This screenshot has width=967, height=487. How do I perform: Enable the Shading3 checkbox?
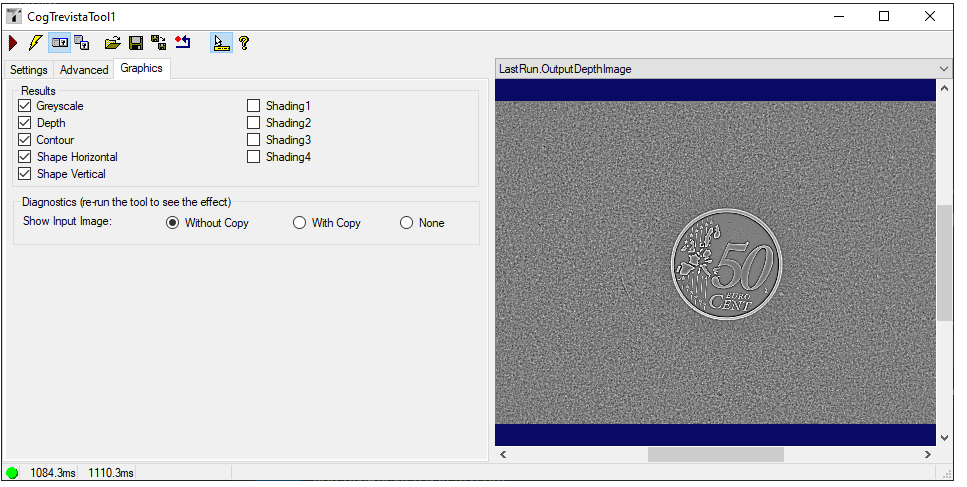253,140
